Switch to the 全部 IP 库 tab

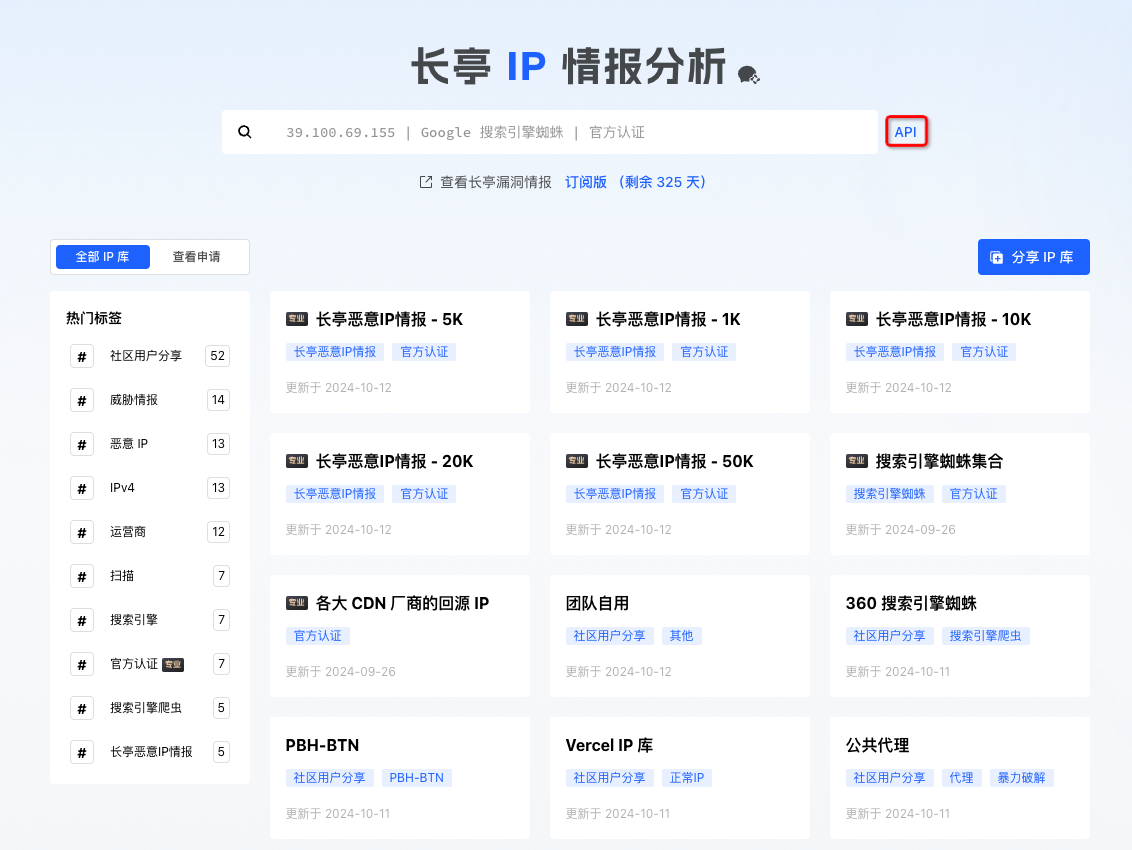[x=102, y=257]
